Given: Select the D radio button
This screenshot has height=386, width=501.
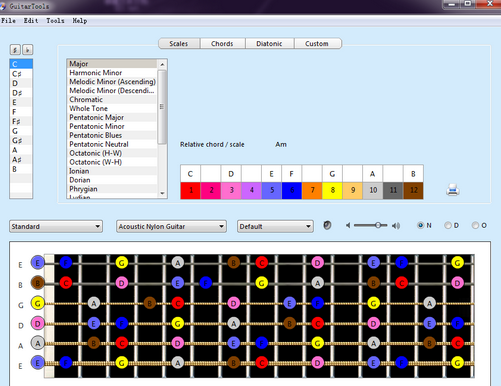Looking at the screenshot, I should (x=448, y=225).
